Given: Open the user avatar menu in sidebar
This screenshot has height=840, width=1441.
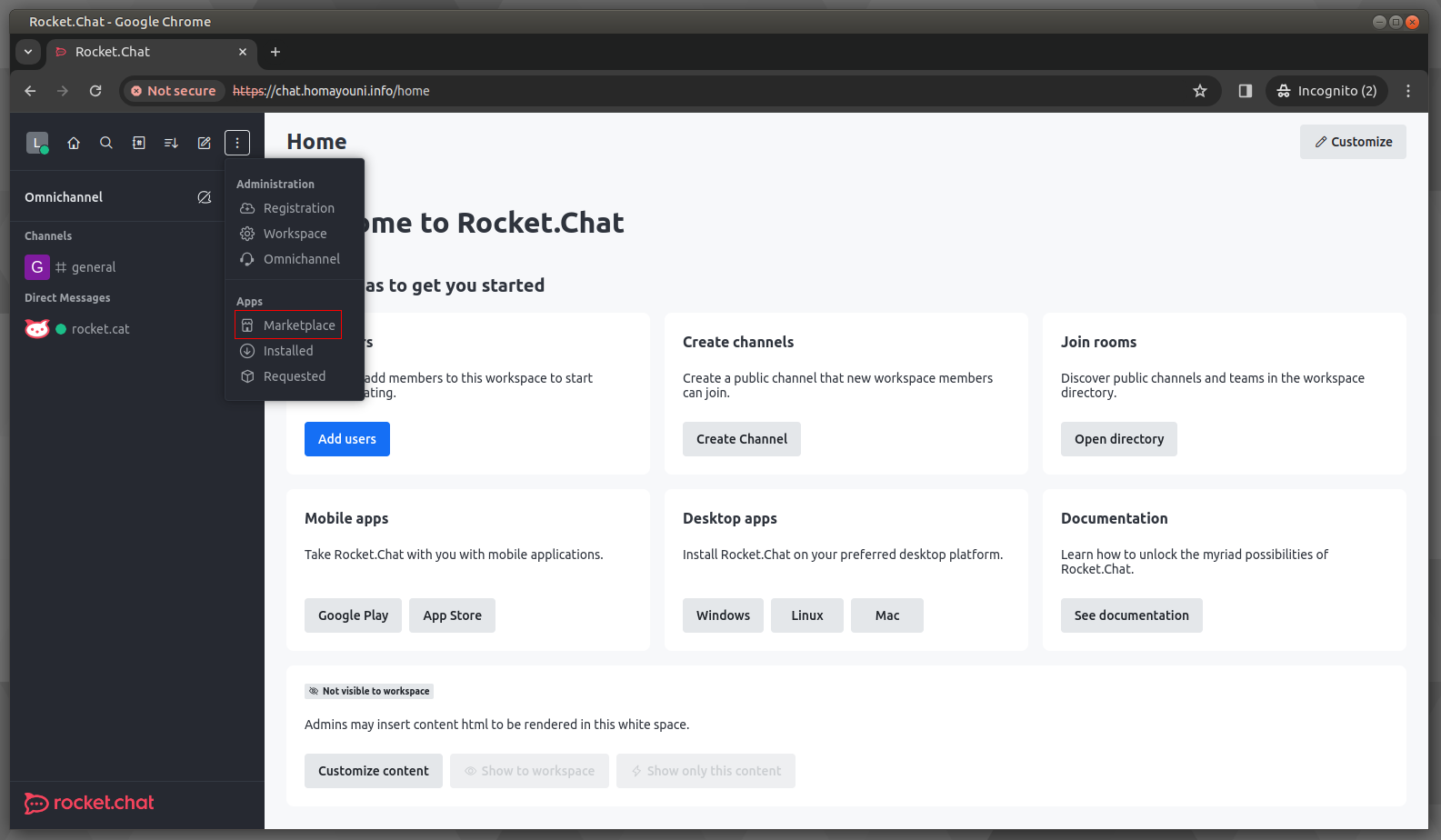Looking at the screenshot, I should pyautogui.click(x=37, y=143).
